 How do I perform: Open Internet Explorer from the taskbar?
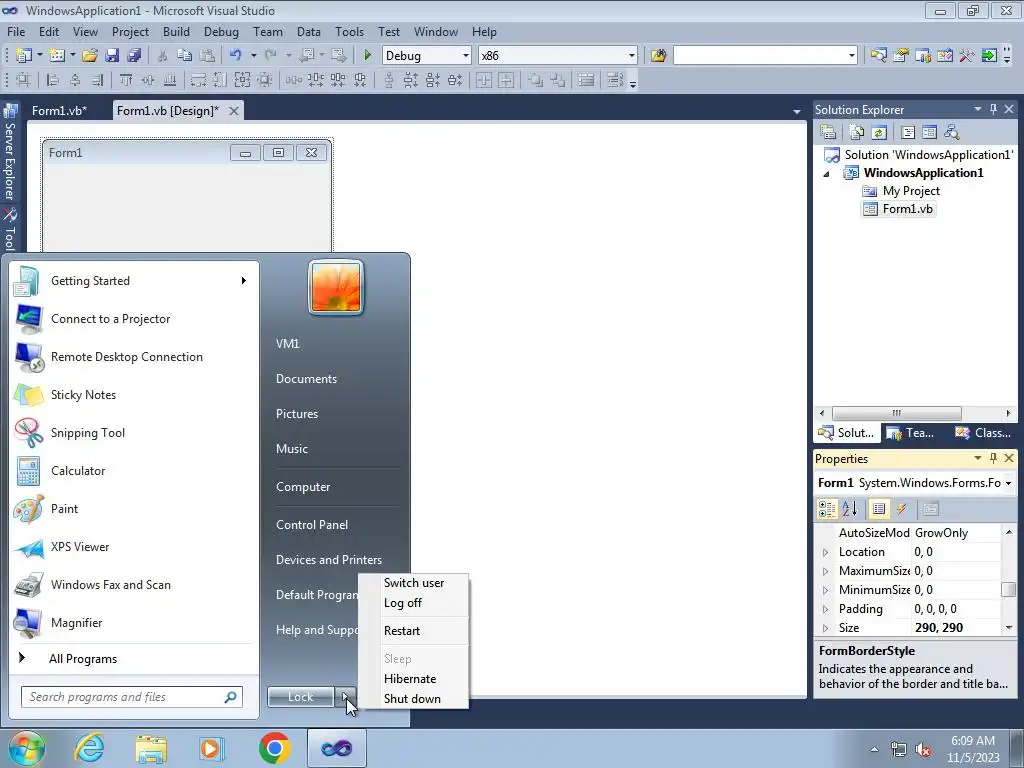(x=90, y=748)
